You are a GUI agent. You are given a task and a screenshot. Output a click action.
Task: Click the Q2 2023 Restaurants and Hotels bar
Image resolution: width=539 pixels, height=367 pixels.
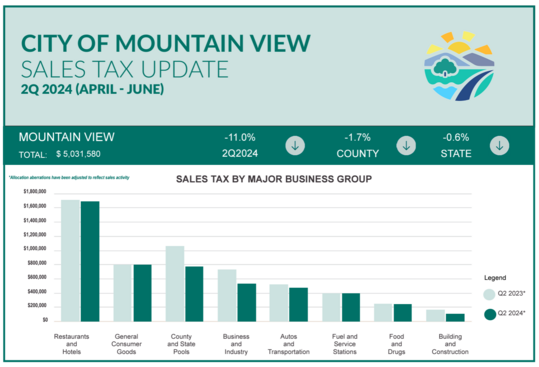pos(70,261)
